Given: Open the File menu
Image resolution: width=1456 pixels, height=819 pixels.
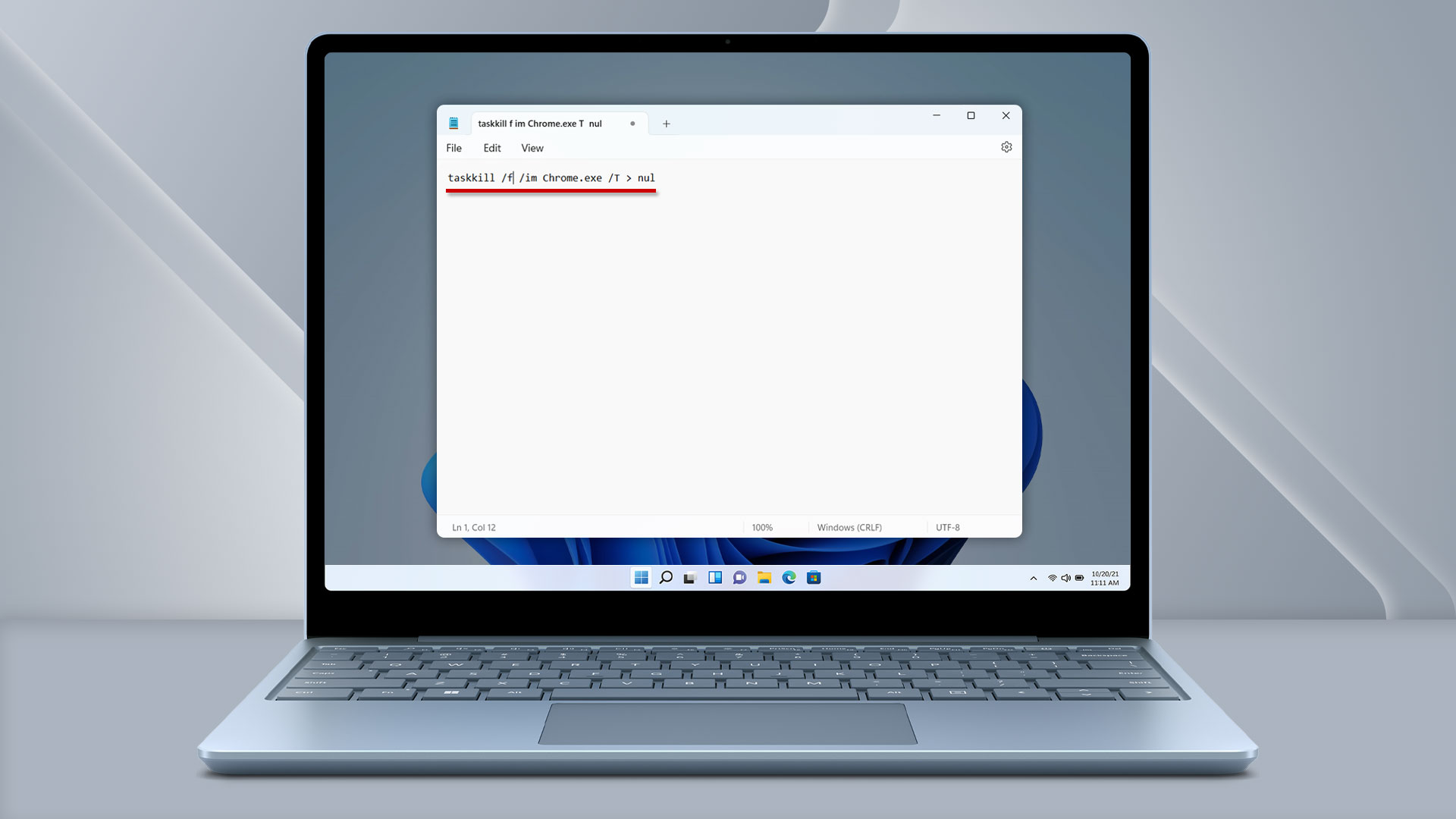Looking at the screenshot, I should [454, 147].
